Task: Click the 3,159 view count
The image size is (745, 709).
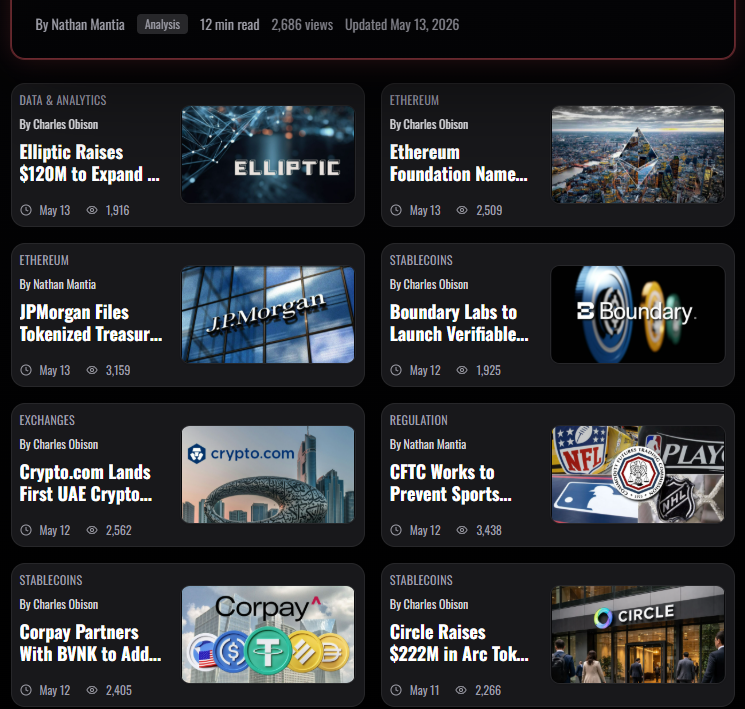Action: click(118, 370)
